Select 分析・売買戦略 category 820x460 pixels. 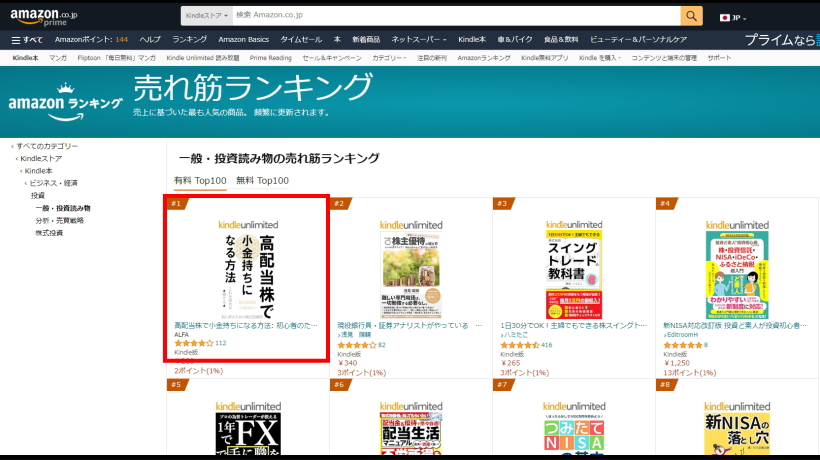click(x=60, y=221)
